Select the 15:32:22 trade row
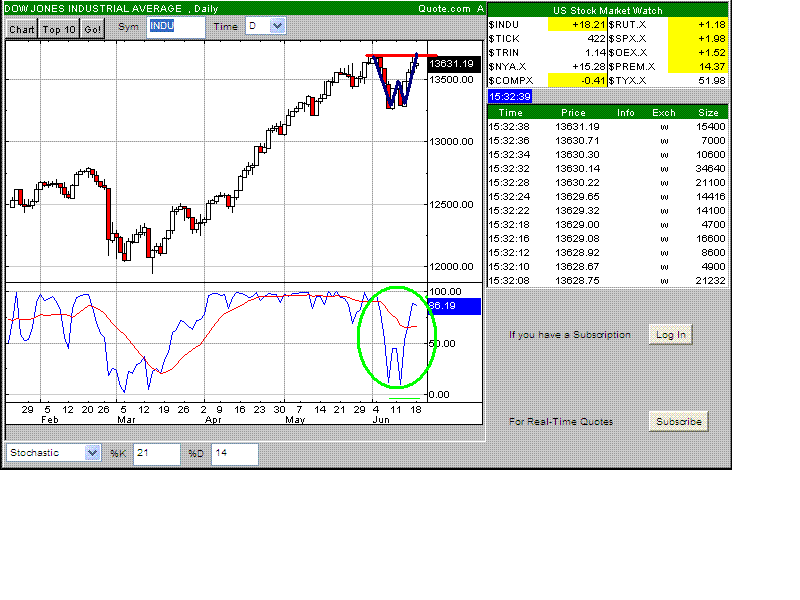800x600 pixels. coord(607,211)
